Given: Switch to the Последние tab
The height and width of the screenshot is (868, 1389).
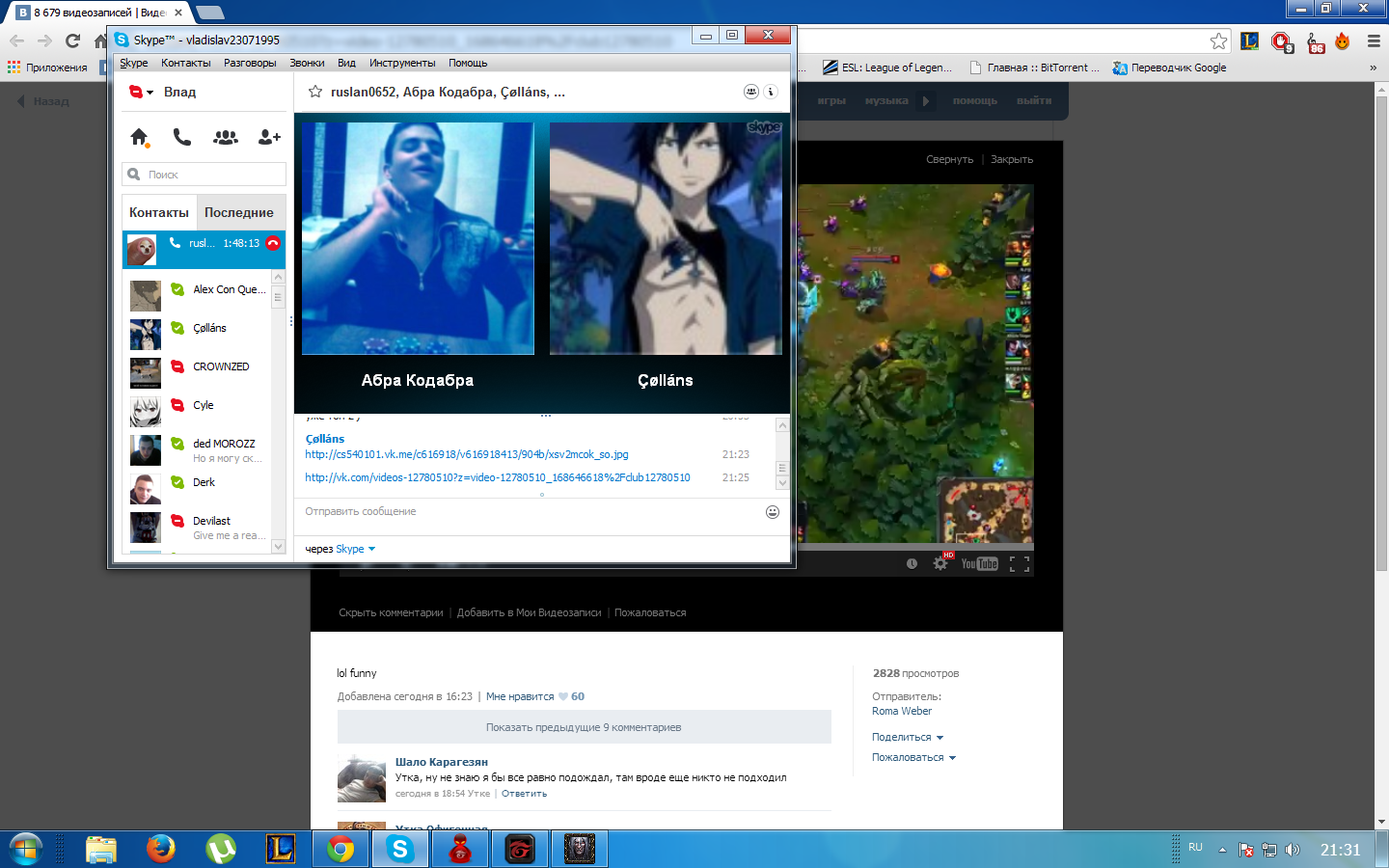Looking at the screenshot, I should 239,212.
